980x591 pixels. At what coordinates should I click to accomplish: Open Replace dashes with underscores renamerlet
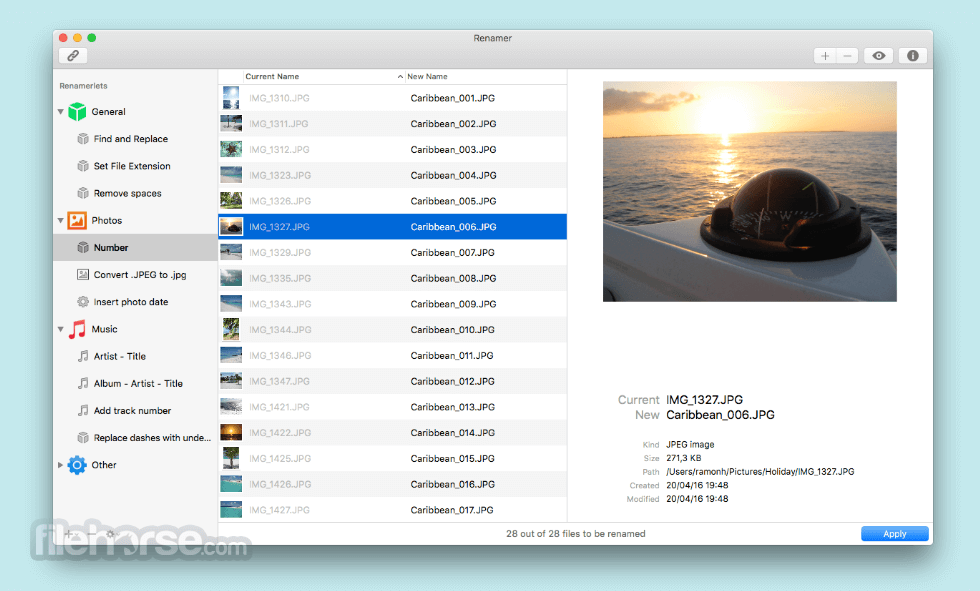[x=152, y=438]
